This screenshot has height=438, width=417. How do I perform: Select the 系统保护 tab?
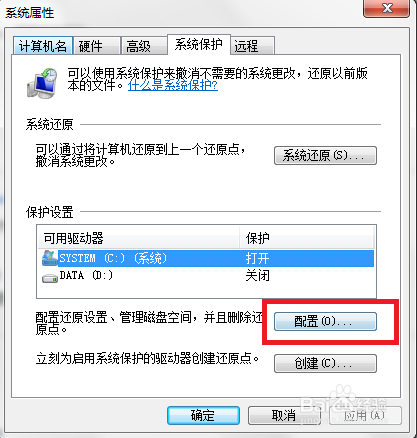coord(199,44)
